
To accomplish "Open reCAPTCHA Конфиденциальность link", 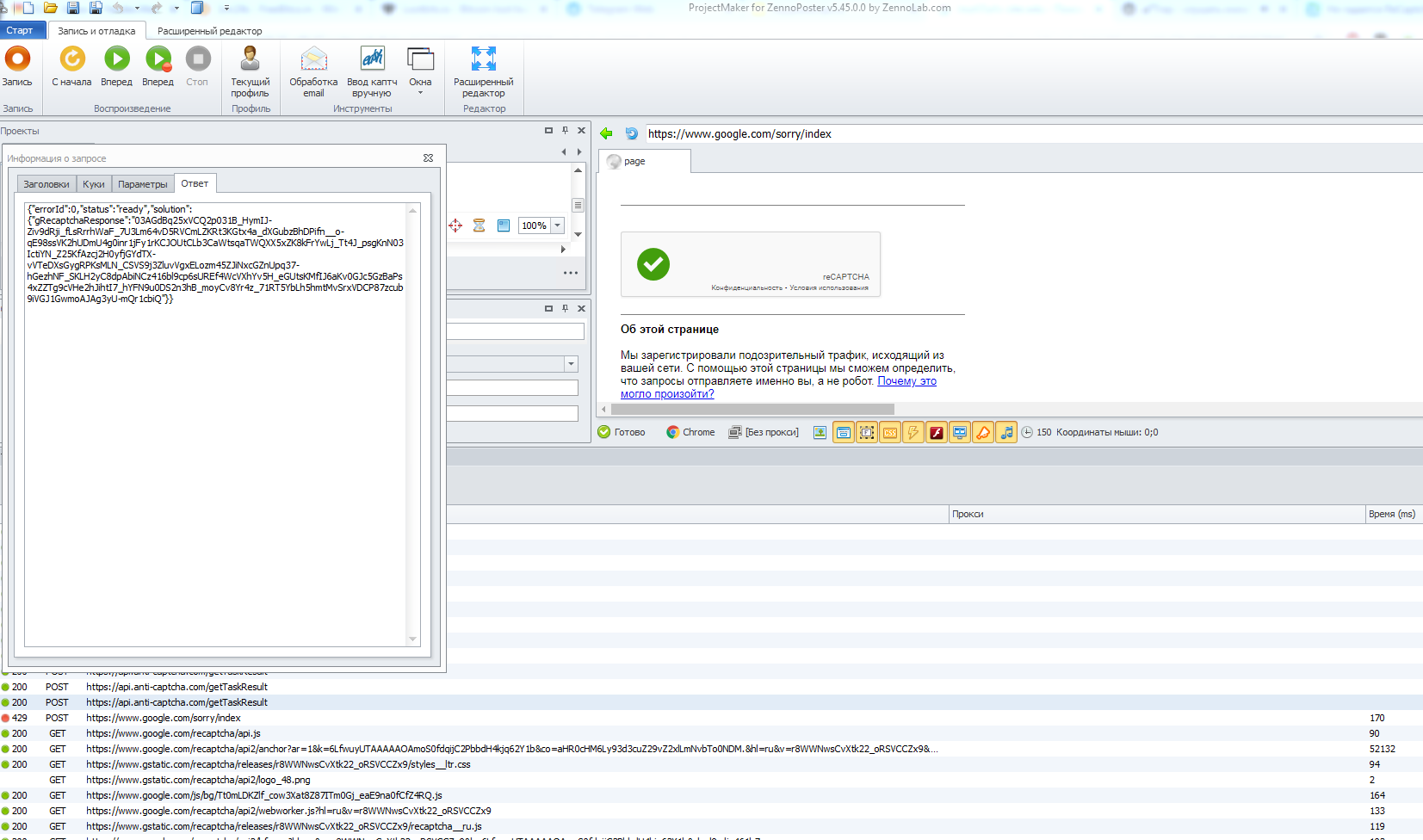I will point(746,288).
